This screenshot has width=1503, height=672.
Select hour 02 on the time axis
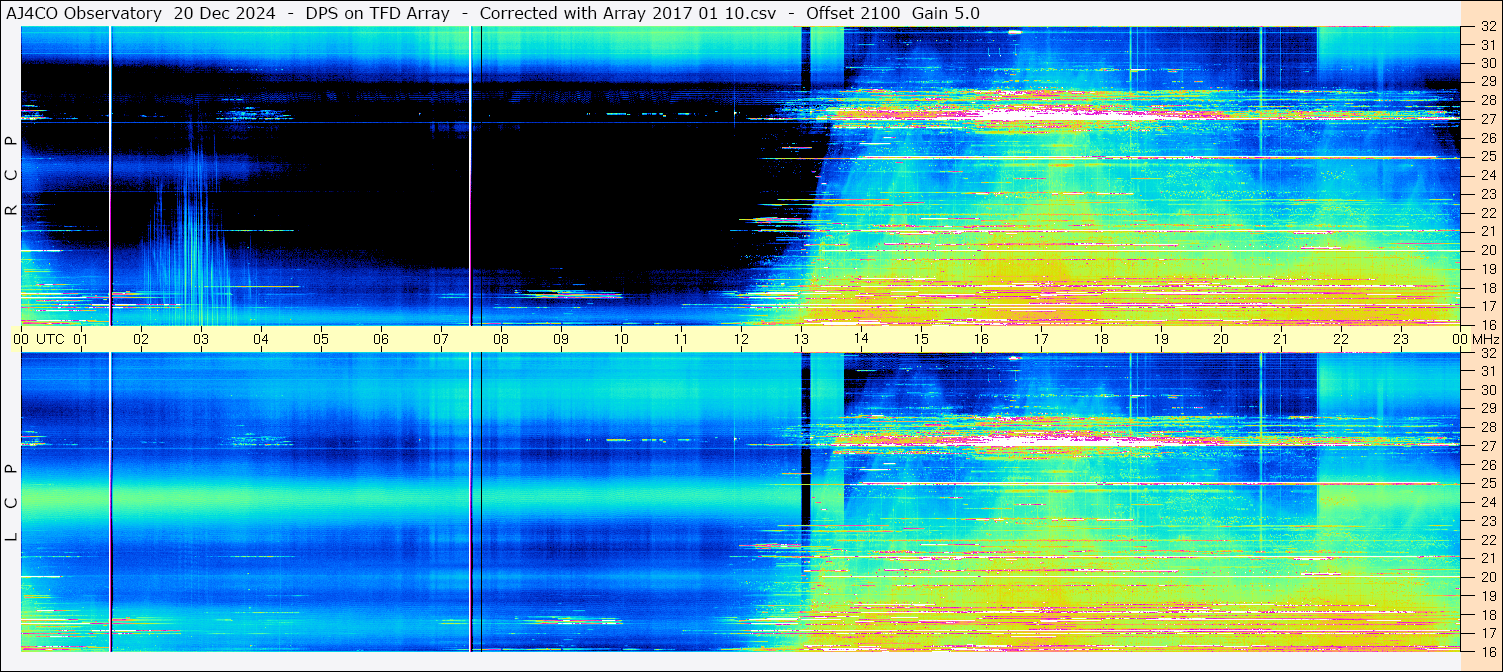[x=141, y=339]
